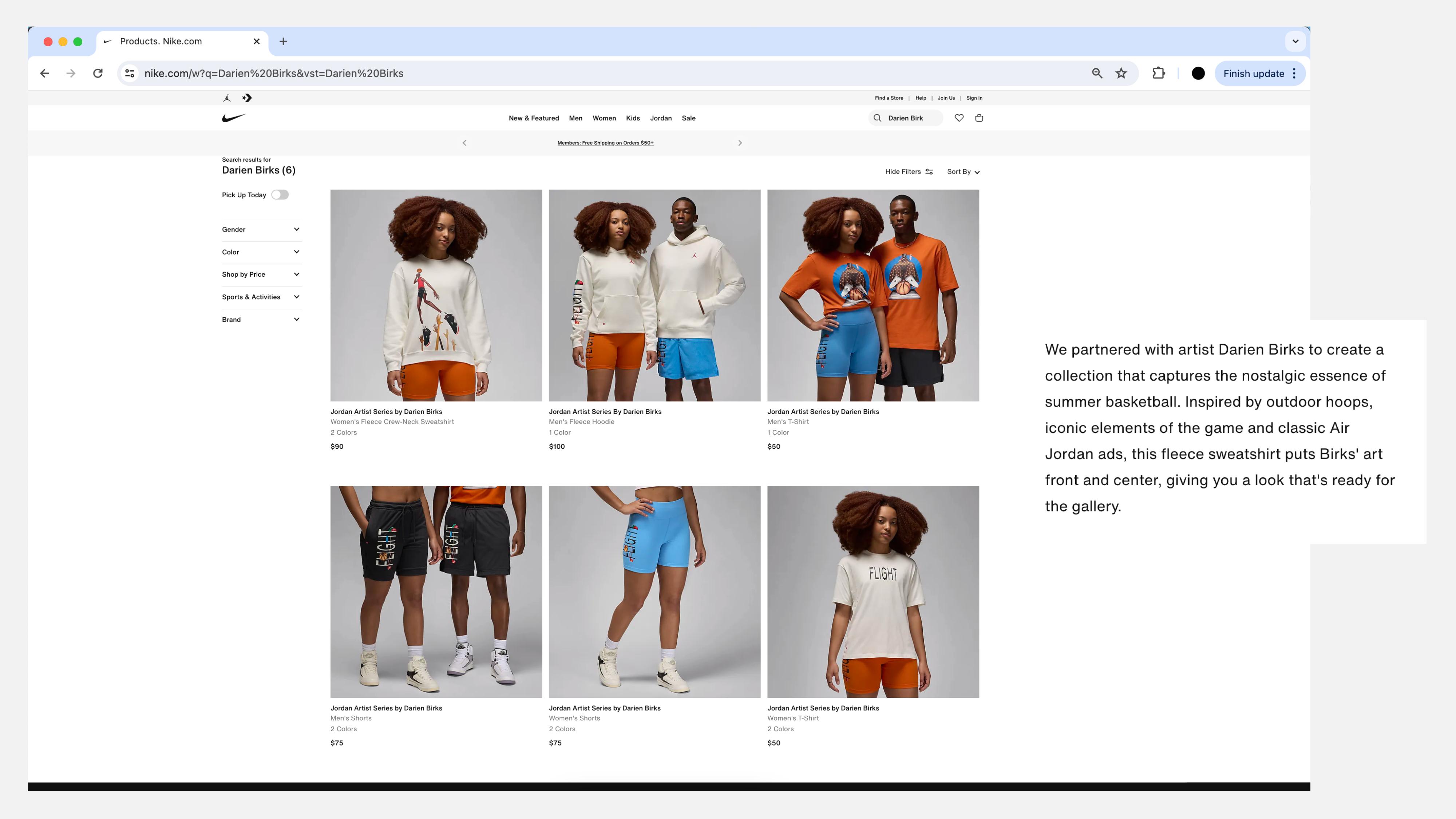
Task: Open Men's Fleece Hoodie product image
Action: click(654, 295)
